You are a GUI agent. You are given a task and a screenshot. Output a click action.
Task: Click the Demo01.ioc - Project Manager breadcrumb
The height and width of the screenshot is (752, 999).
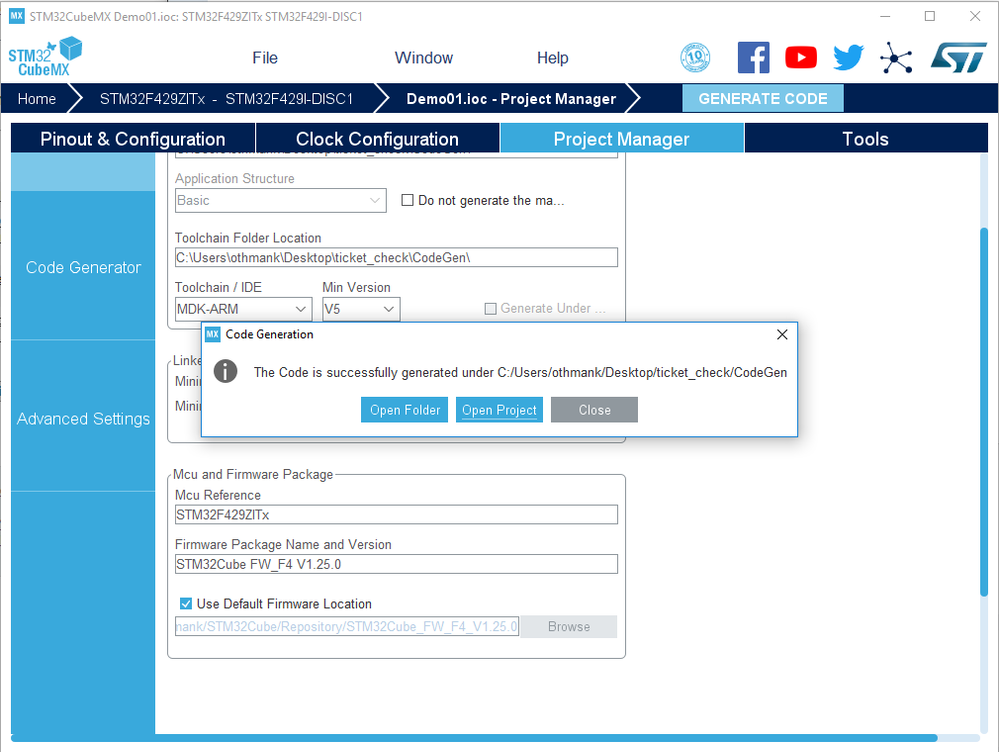(x=511, y=99)
